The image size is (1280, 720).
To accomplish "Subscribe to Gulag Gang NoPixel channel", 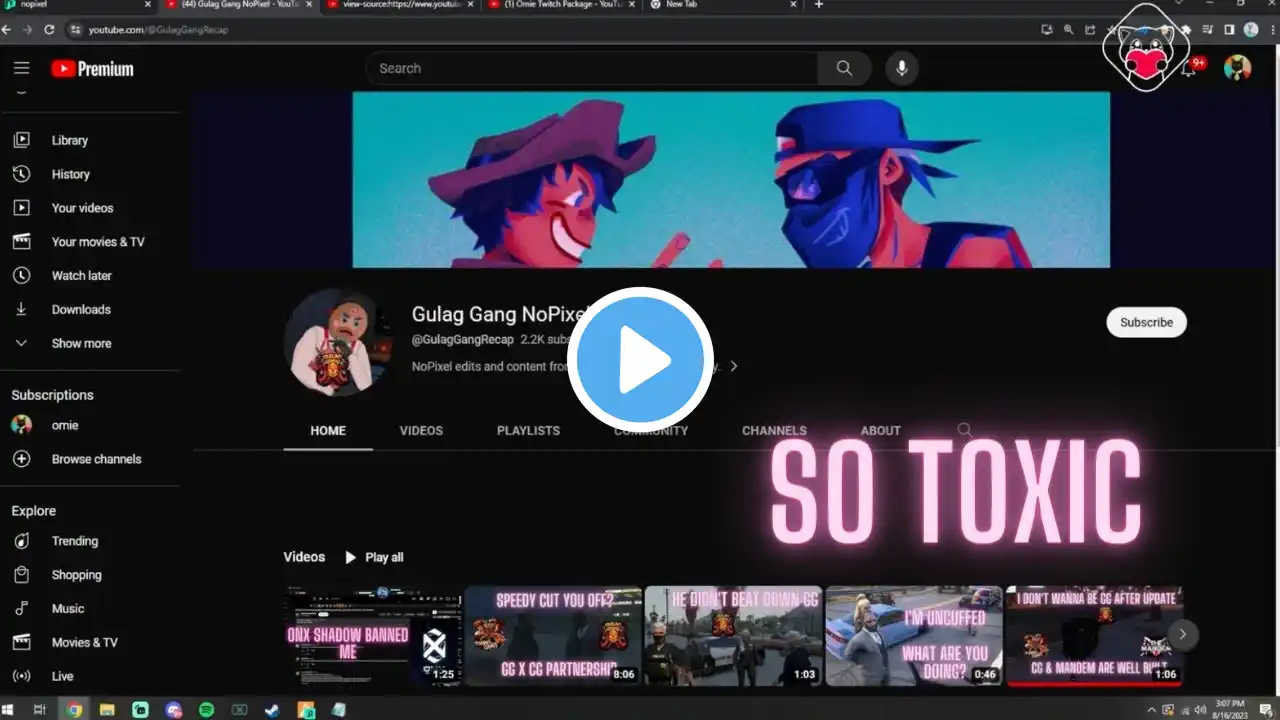I will pos(1146,322).
